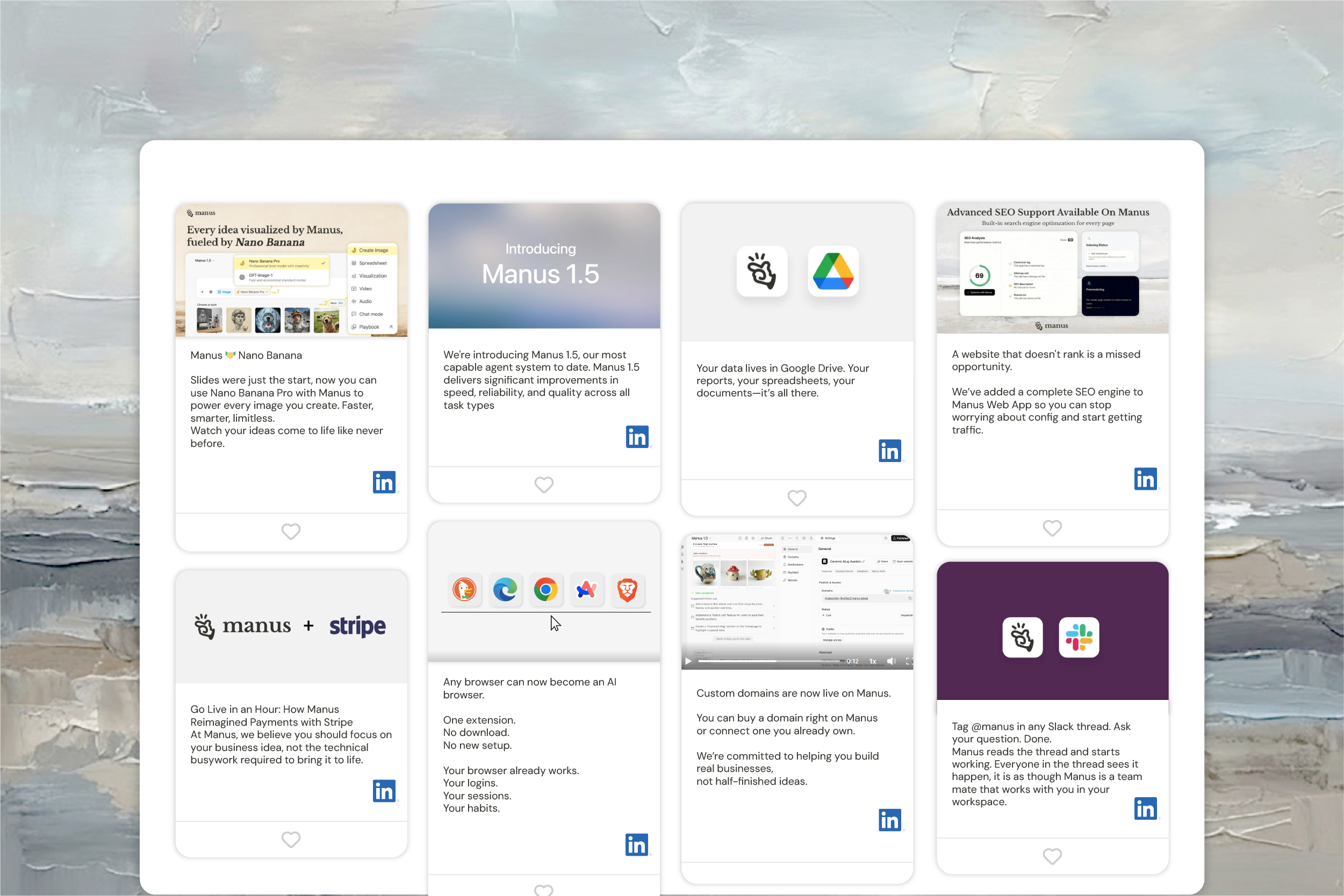Image resolution: width=1344 pixels, height=896 pixels.
Task: Click LinkedIn icon on Slack thread card
Action: [x=1145, y=808]
